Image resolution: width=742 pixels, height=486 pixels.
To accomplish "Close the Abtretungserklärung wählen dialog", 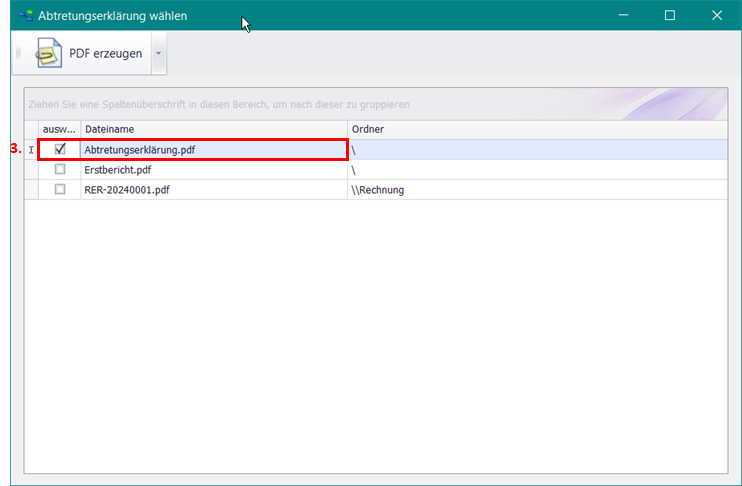I will pos(716,15).
